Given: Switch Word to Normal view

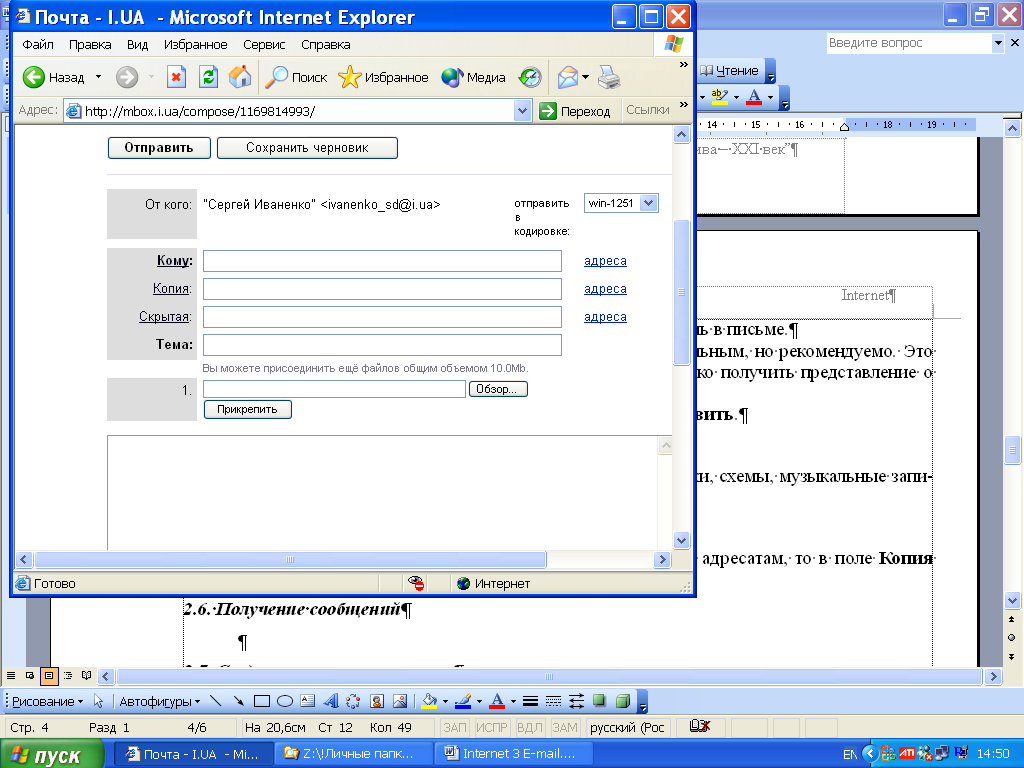Looking at the screenshot, I should click(11, 675).
